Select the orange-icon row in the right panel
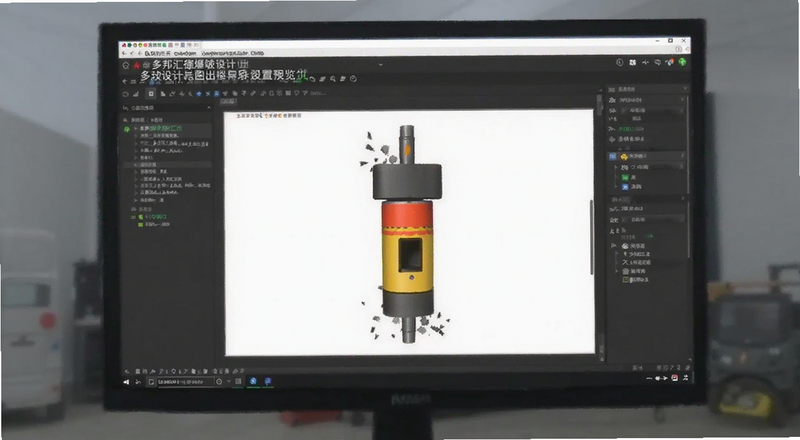 (x=646, y=156)
